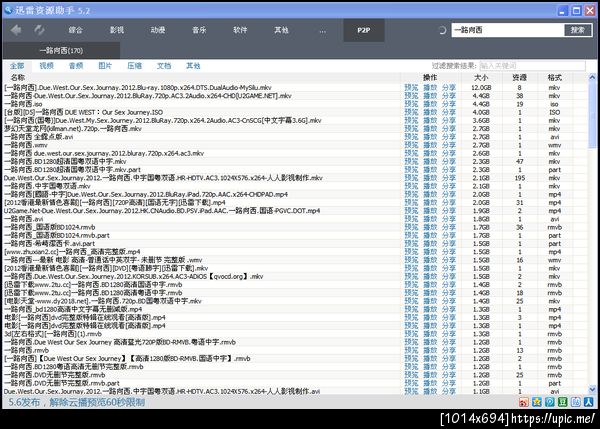Click 播放 for the 高清完整版.mp4 zhuxian2 row

click(430, 252)
